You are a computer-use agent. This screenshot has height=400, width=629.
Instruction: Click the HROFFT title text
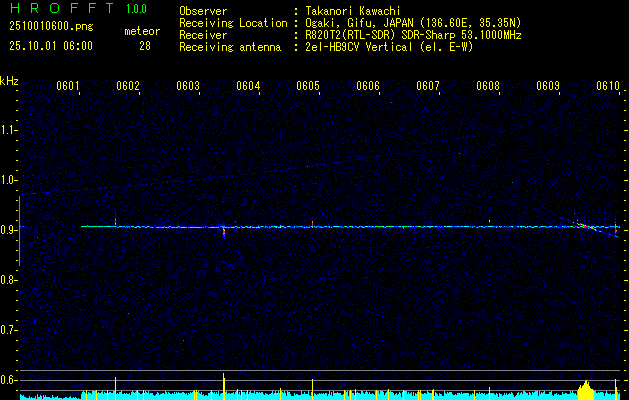[62, 8]
